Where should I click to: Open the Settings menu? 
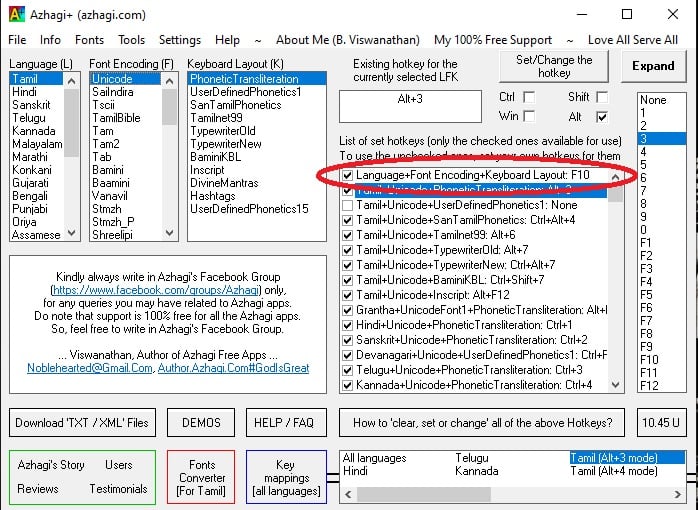(x=180, y=40)
